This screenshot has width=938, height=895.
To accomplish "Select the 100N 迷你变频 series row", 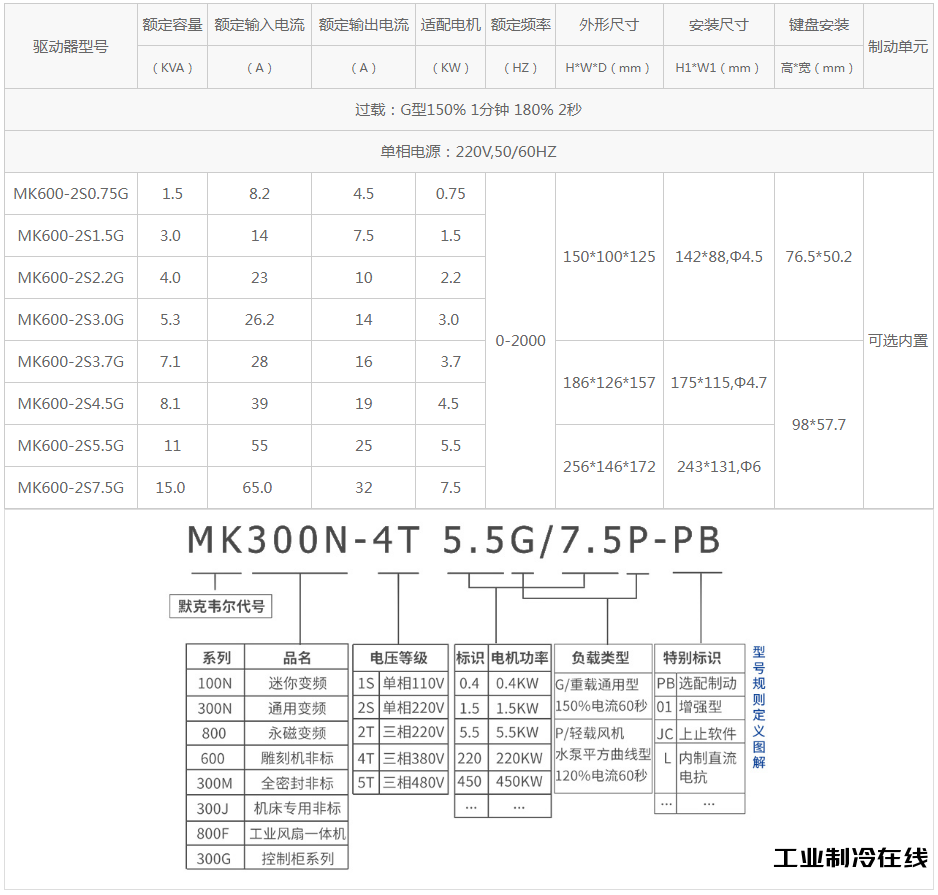I will [267, 683].
